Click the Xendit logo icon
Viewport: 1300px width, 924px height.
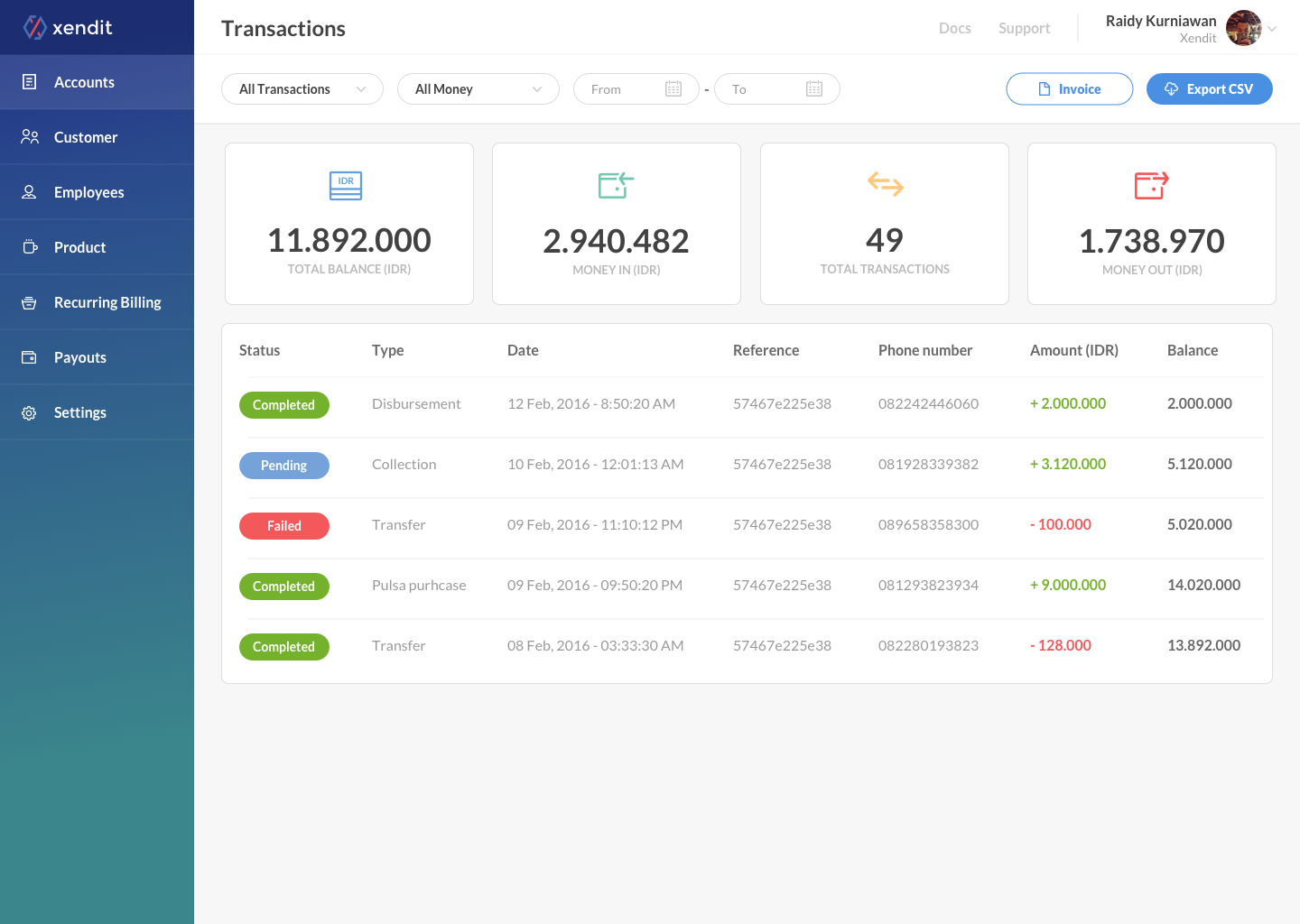point(34,27)
